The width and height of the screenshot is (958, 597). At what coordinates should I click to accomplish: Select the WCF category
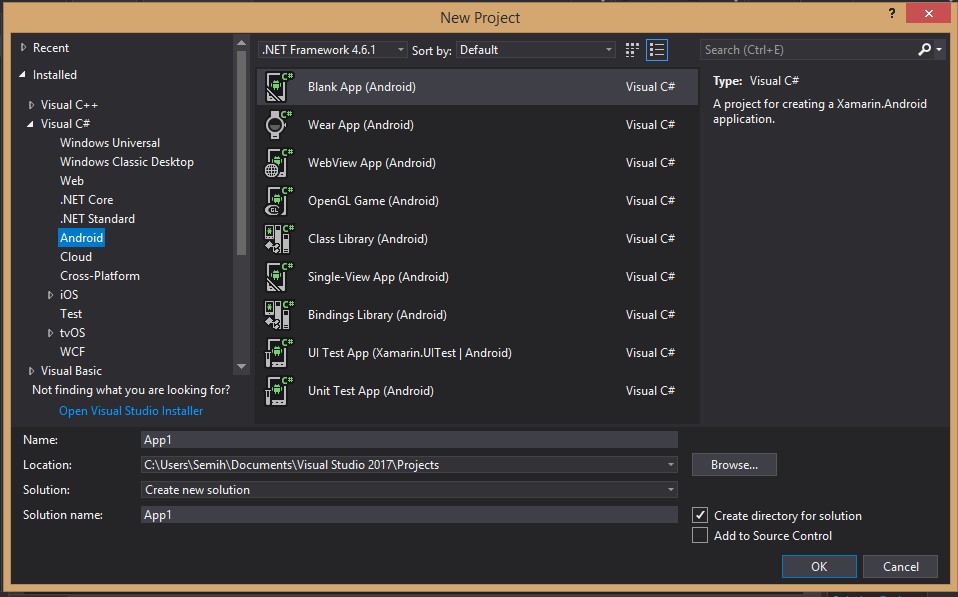(x=72, y=352)
